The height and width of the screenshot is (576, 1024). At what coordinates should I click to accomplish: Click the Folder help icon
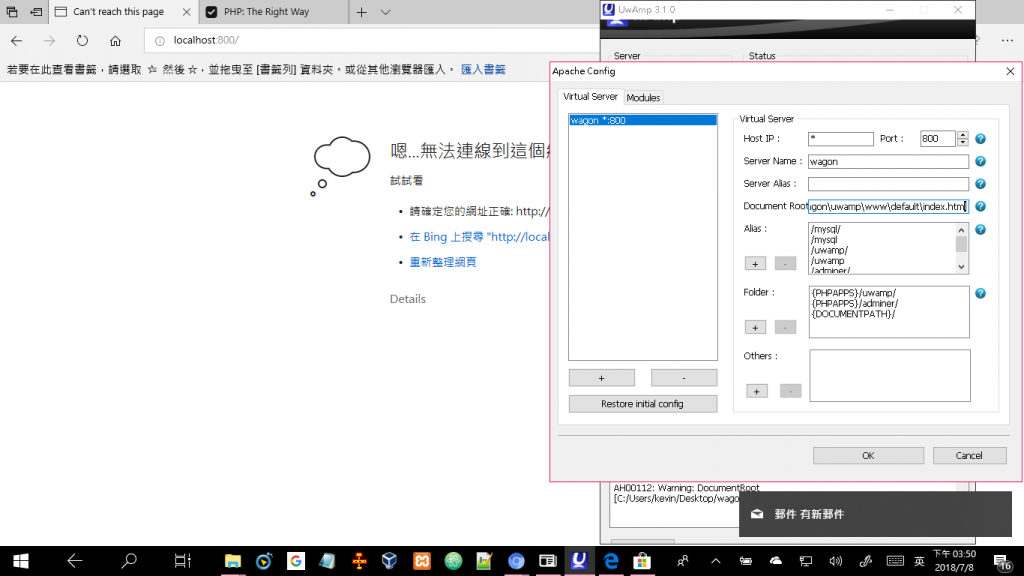click(980, 293)
